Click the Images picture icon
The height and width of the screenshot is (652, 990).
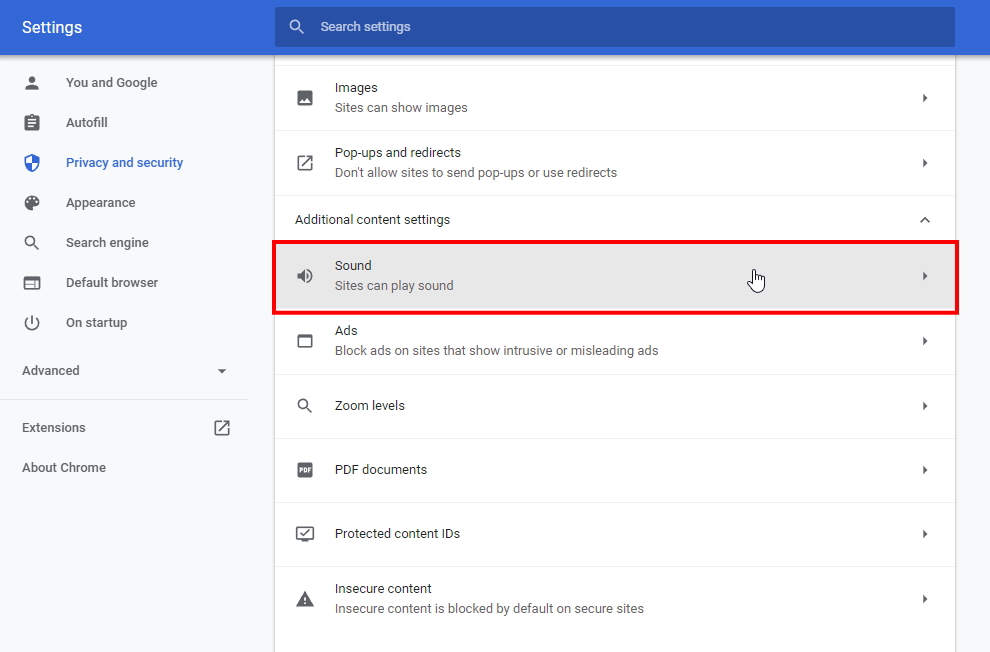pyautogui.click(x=305, y=98)
